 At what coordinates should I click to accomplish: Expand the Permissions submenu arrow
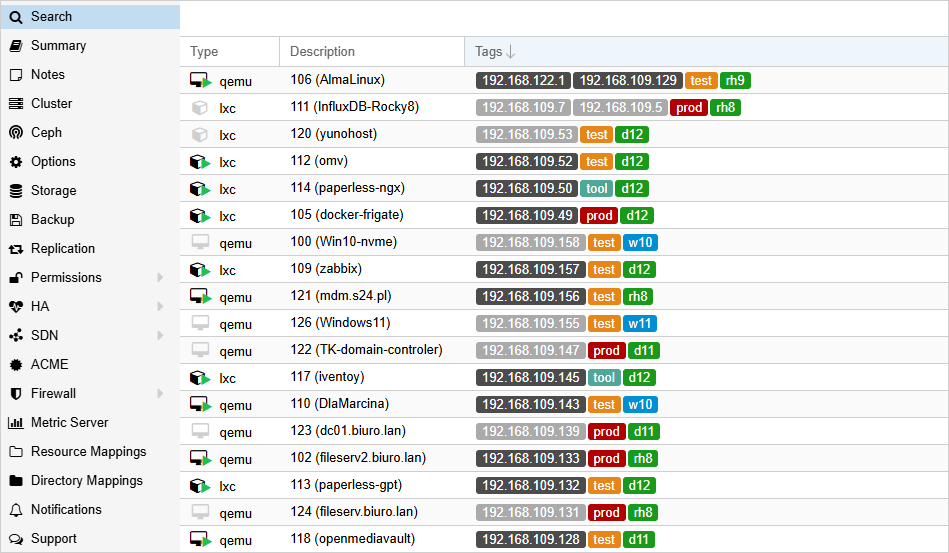(x=160, y=278)
